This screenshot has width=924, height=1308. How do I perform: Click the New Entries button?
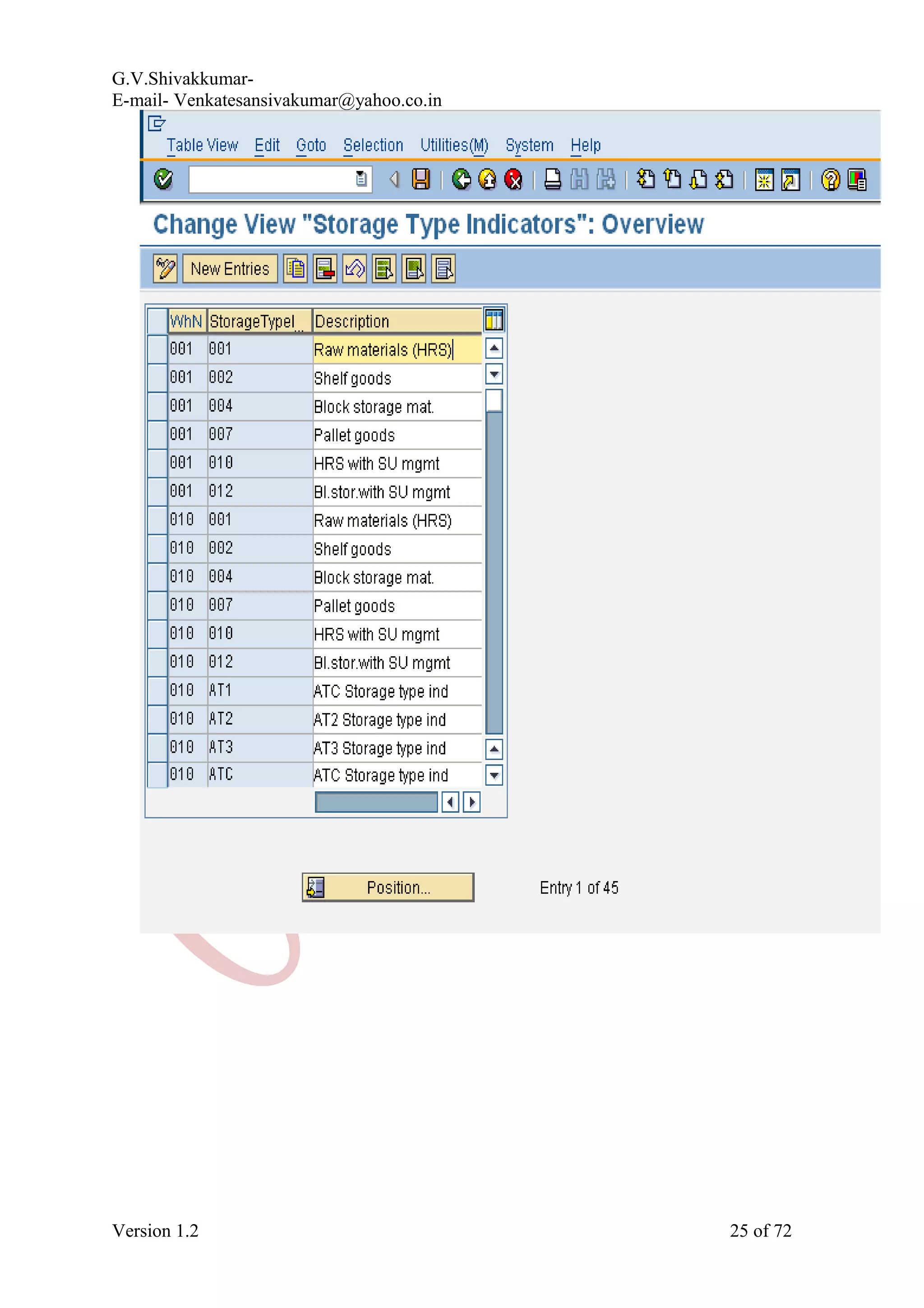(230, 268)
